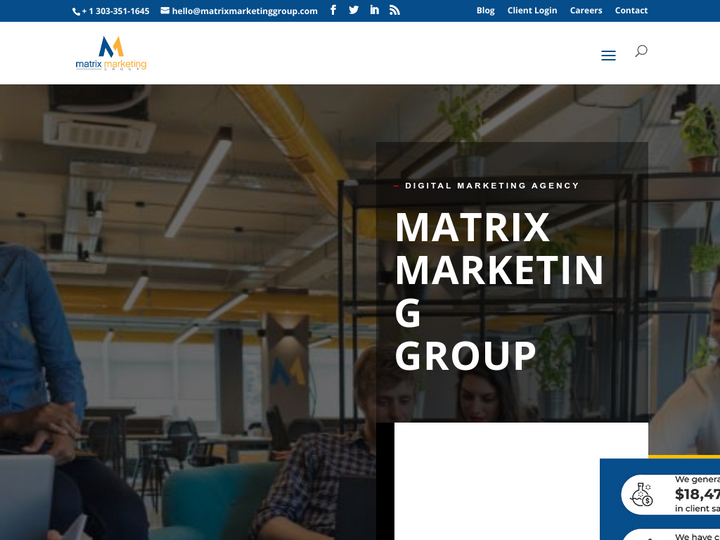The height and width of the screenshot is (540, 720).
Task: Select the MATRIX MARKETING GROUP headline
Action: pos(499,292)
